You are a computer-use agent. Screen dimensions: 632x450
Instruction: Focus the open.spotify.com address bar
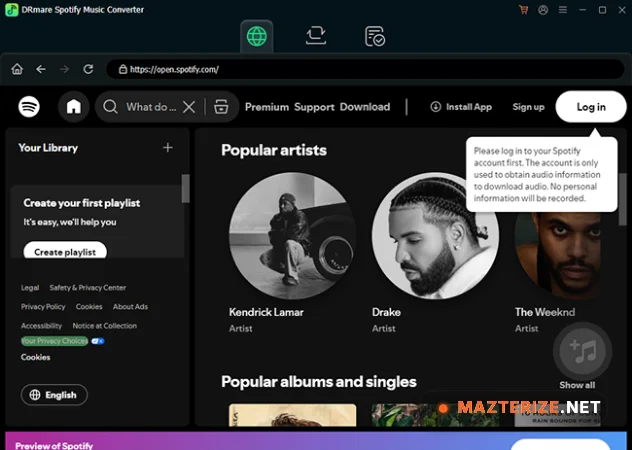pyautogui.click(x=365, y=69)
